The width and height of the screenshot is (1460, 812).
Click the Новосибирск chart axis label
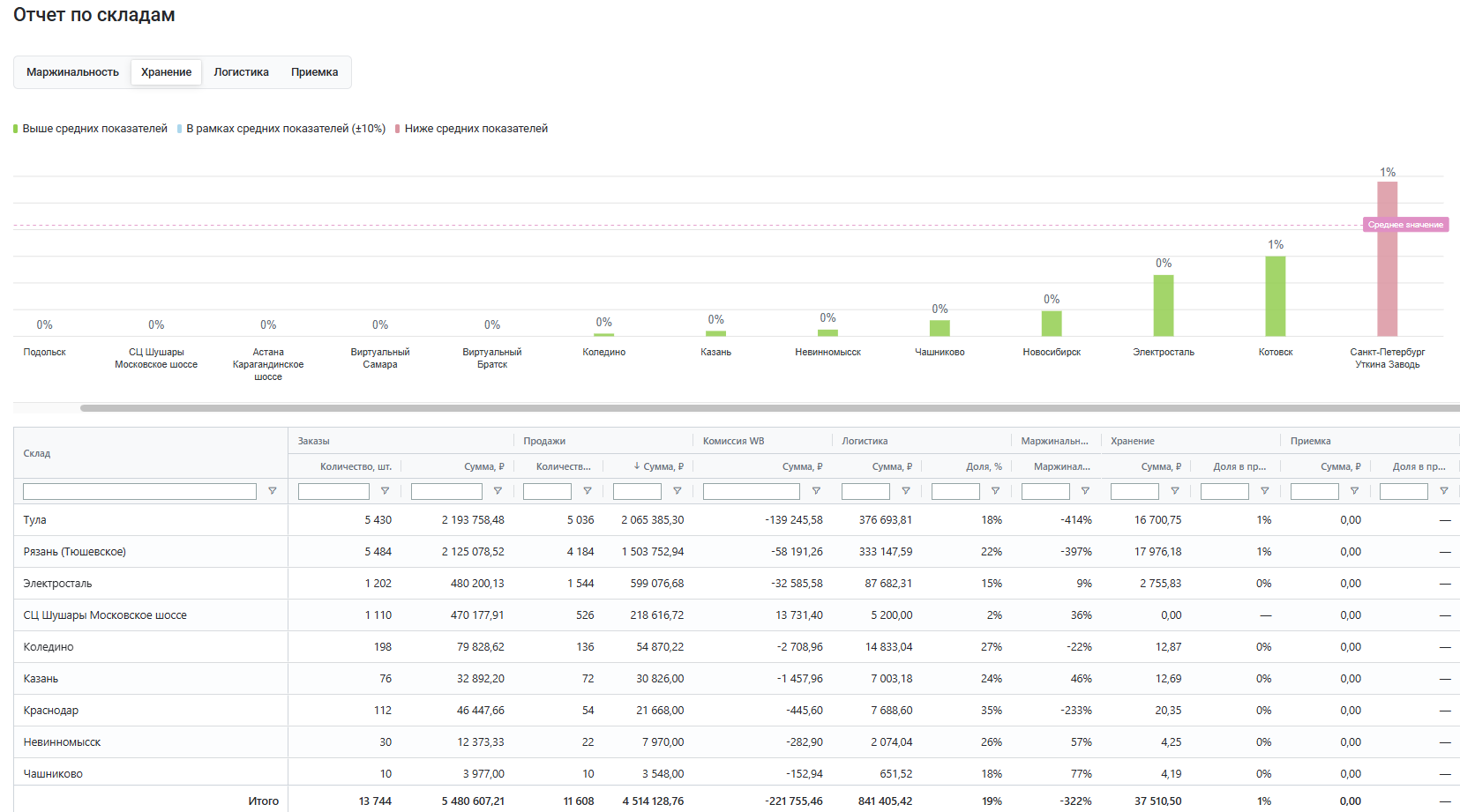coord(1052,352)
